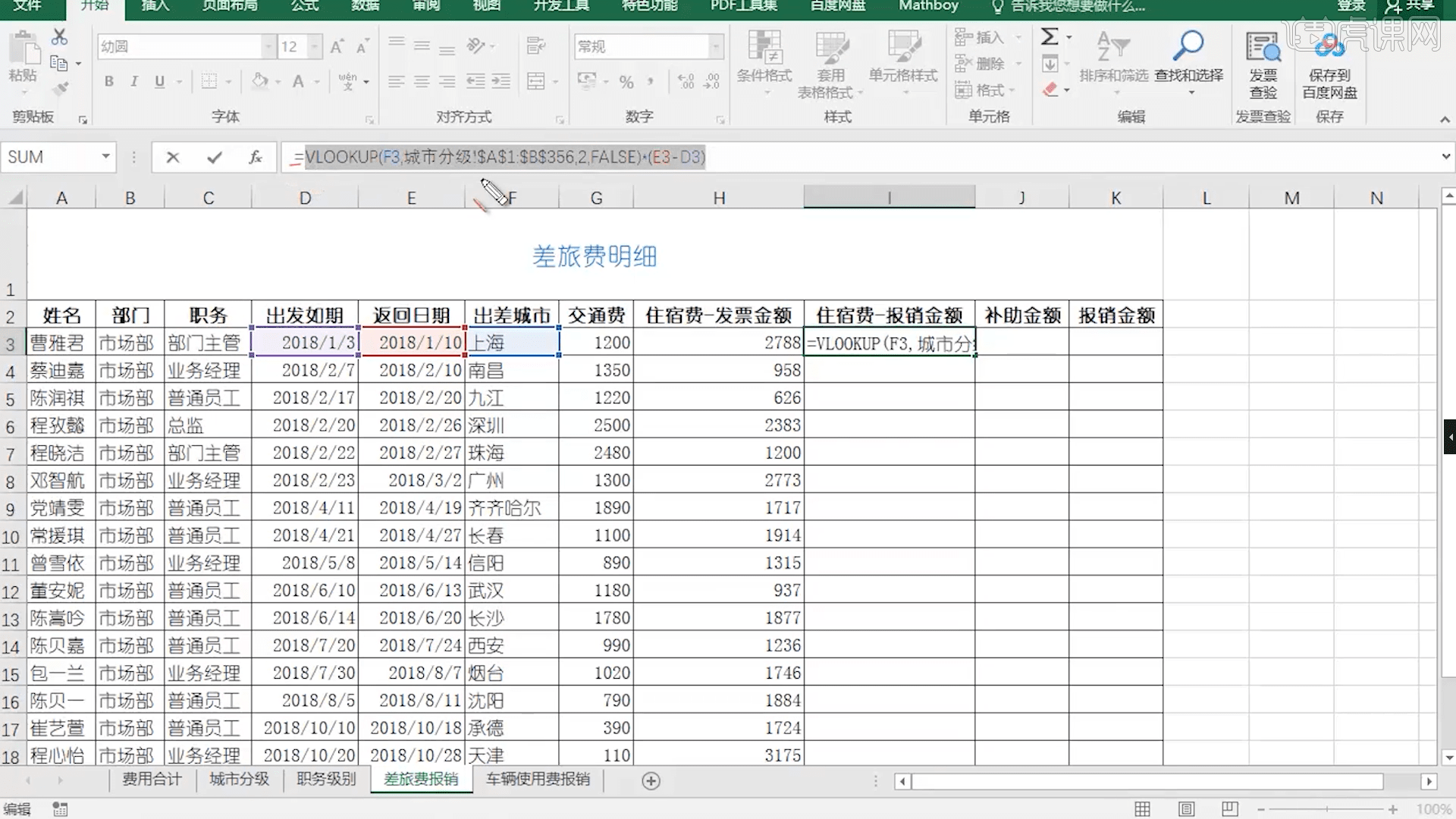This screenshot has height=819, width=1456.
Task: Click the Insert cells (插入) button
Action: (988, 36)
